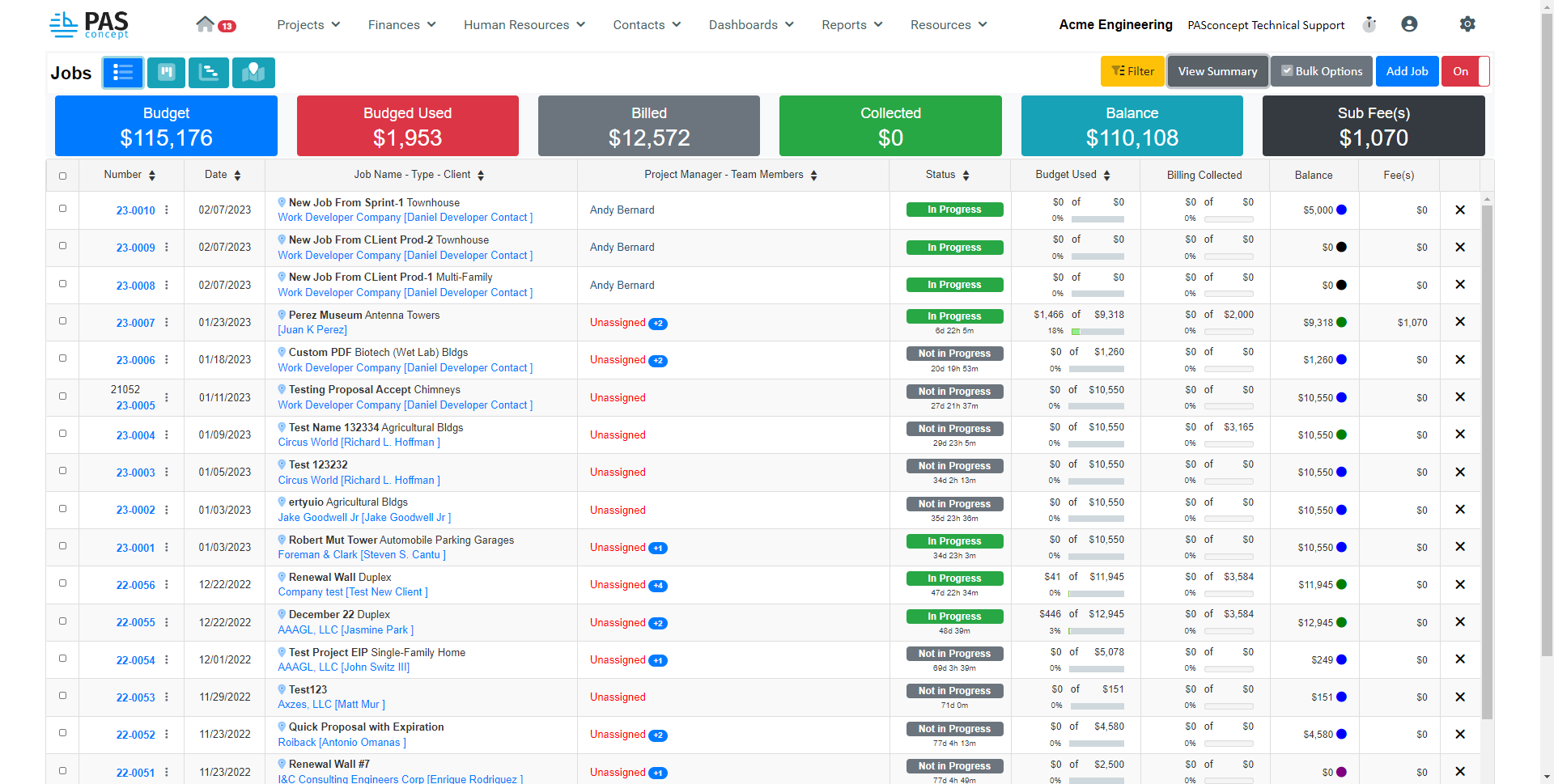Open job number 22-0056 link
1554x784 pixels.
(x=135, y=585)
